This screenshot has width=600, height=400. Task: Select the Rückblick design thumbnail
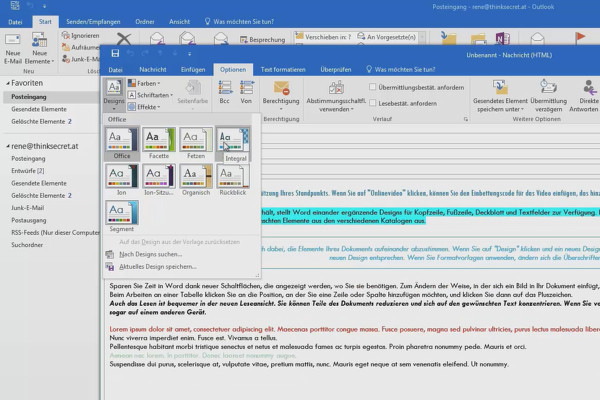point(233,180)
